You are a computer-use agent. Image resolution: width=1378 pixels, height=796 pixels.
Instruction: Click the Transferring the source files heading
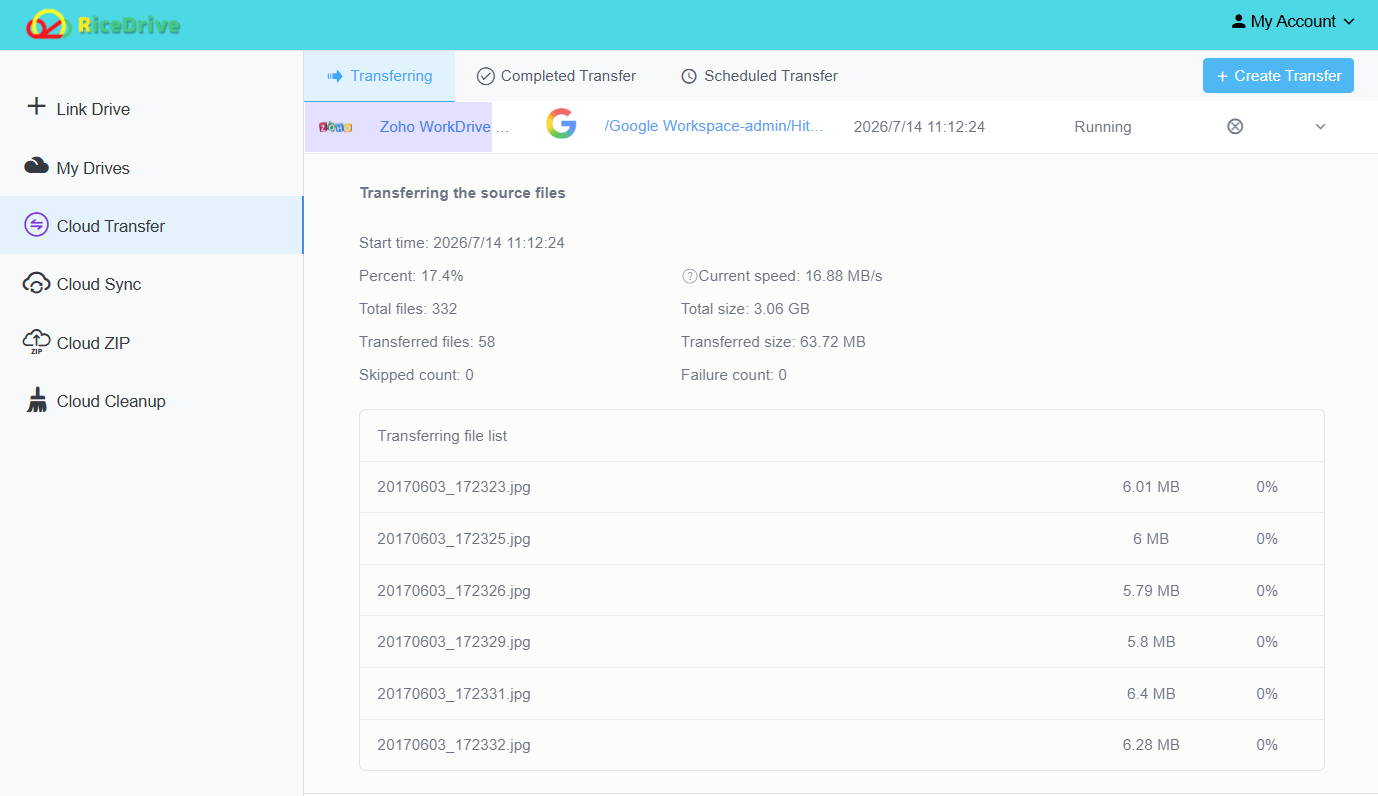tap(462, 193)
